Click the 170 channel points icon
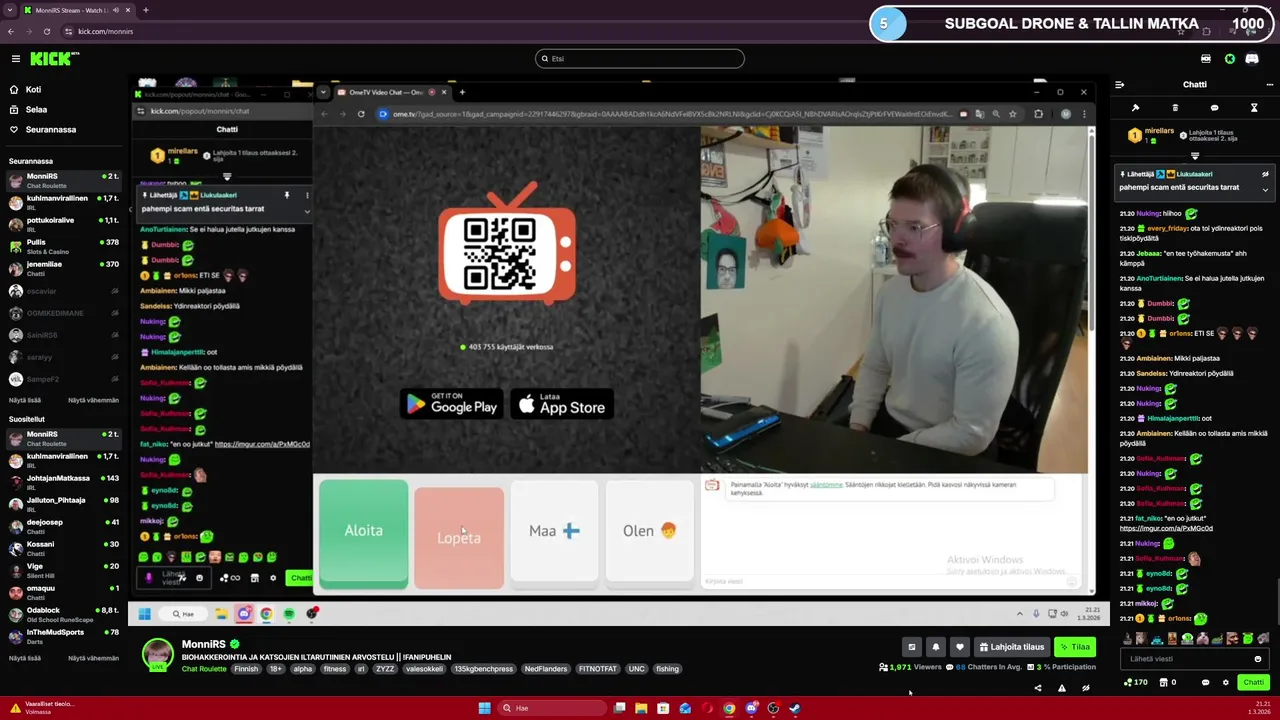Image resolution: width=1280 pixels, height=720 pixels. pos(1135,682)
